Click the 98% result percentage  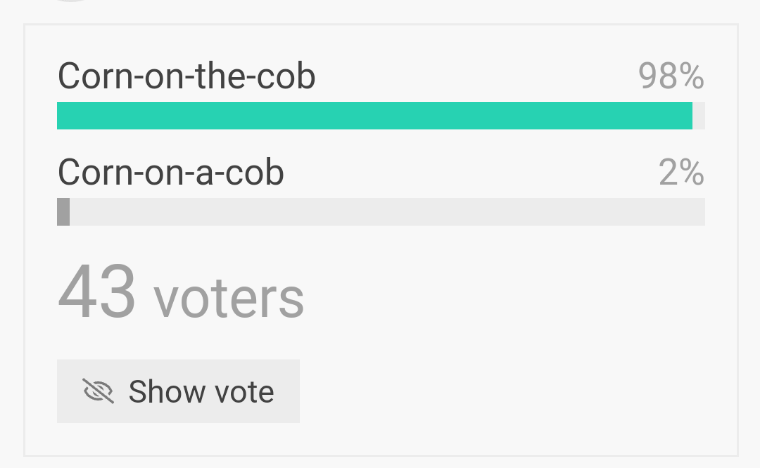672,76
